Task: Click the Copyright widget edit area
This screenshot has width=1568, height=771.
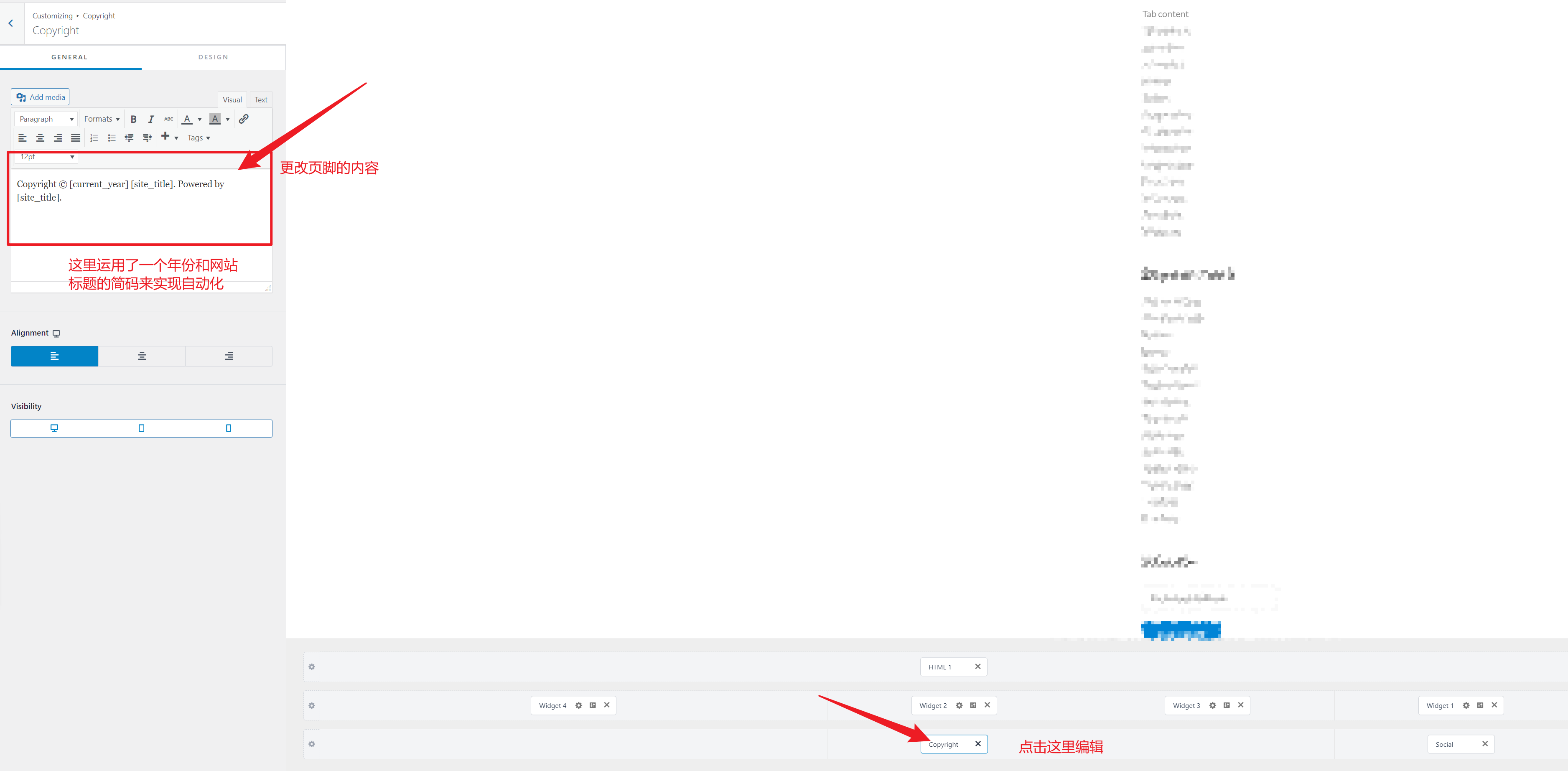Action: tap(944, 744)
